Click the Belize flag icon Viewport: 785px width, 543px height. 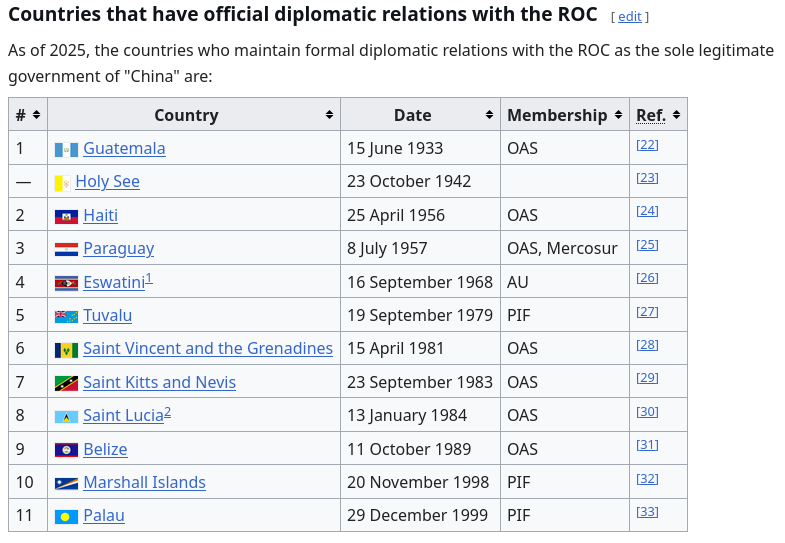pyautogui.click(x=66, y=449)
